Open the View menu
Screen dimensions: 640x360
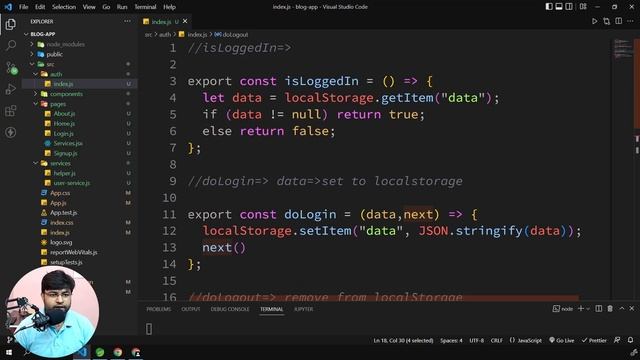pyautogui.click(x=89, y=7)
